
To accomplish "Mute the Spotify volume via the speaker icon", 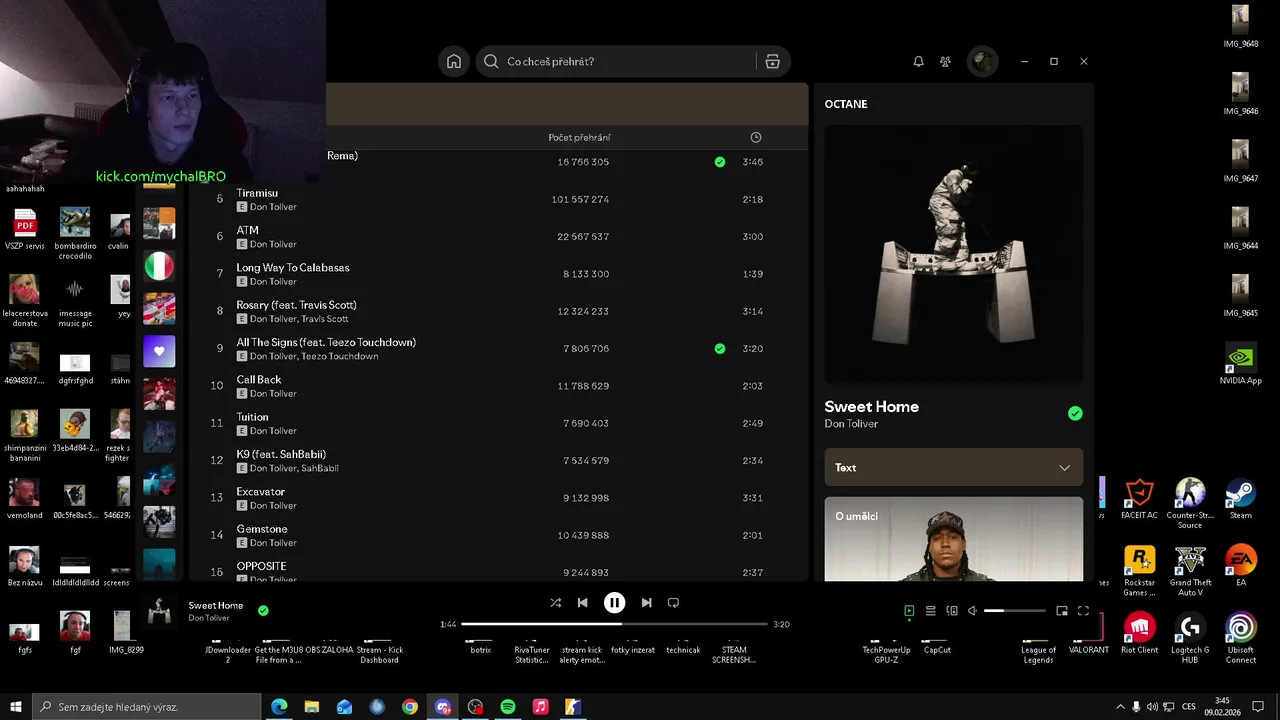I will pyautogui.click(x=972, y=611).
